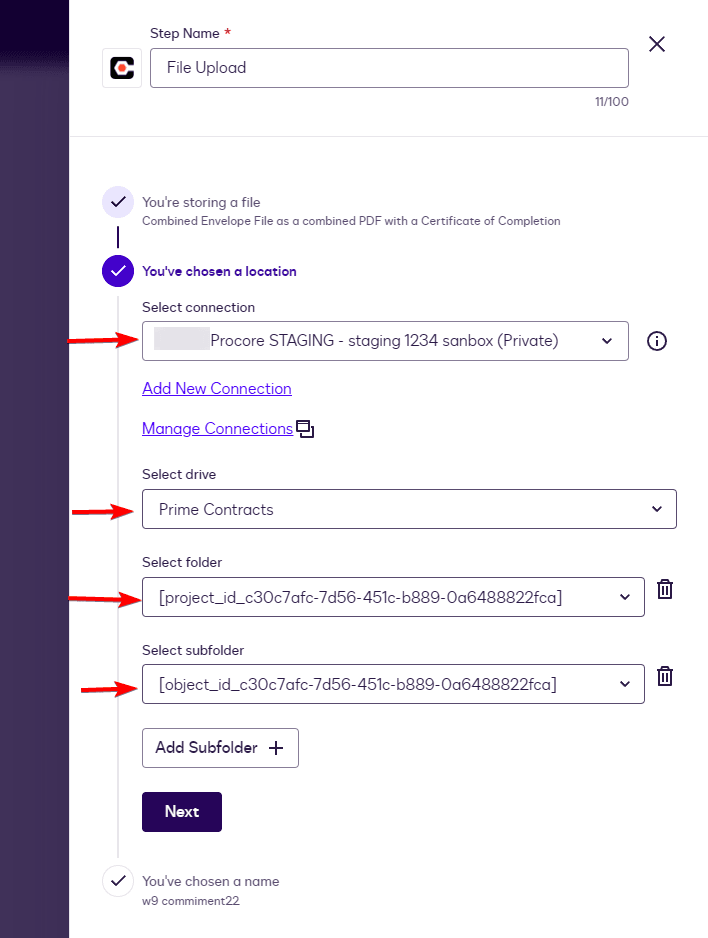Close the File Upload step panel
The height and width of the screenshot is (938, 708).
pyautogui.click(x=657, y=44)
